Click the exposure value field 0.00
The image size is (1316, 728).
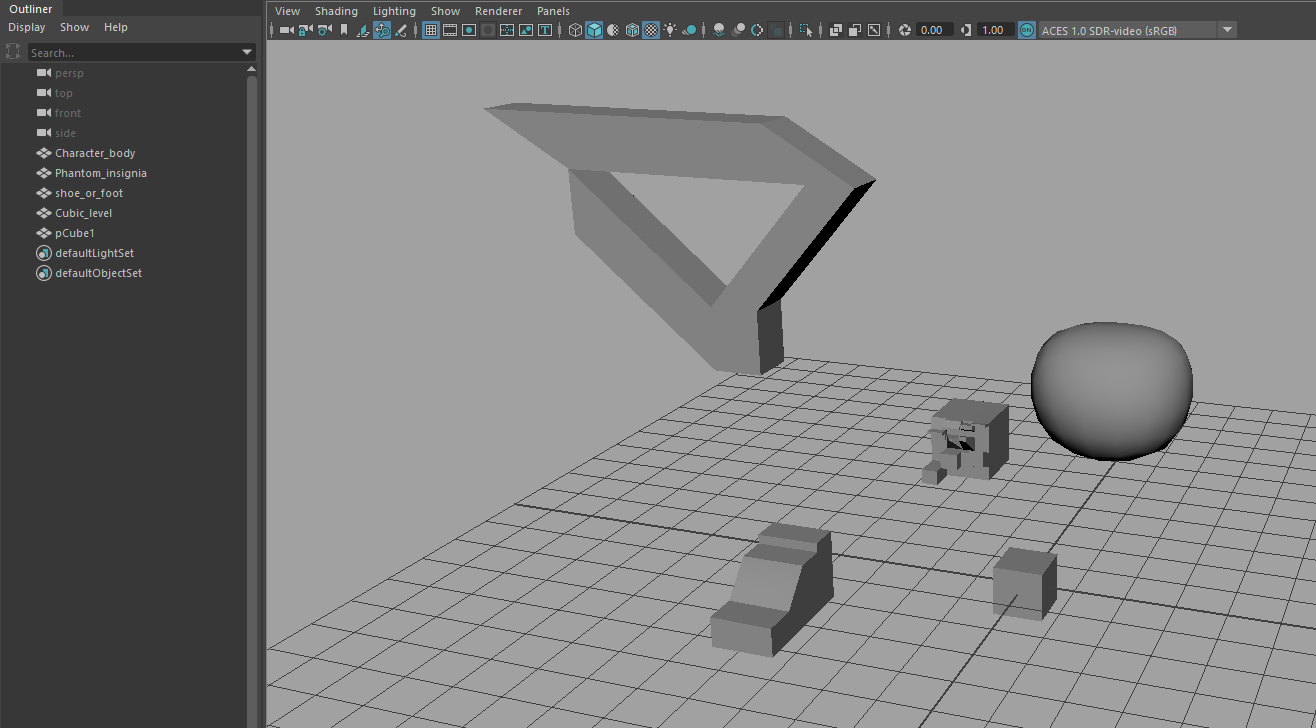(x=935, y=30)
